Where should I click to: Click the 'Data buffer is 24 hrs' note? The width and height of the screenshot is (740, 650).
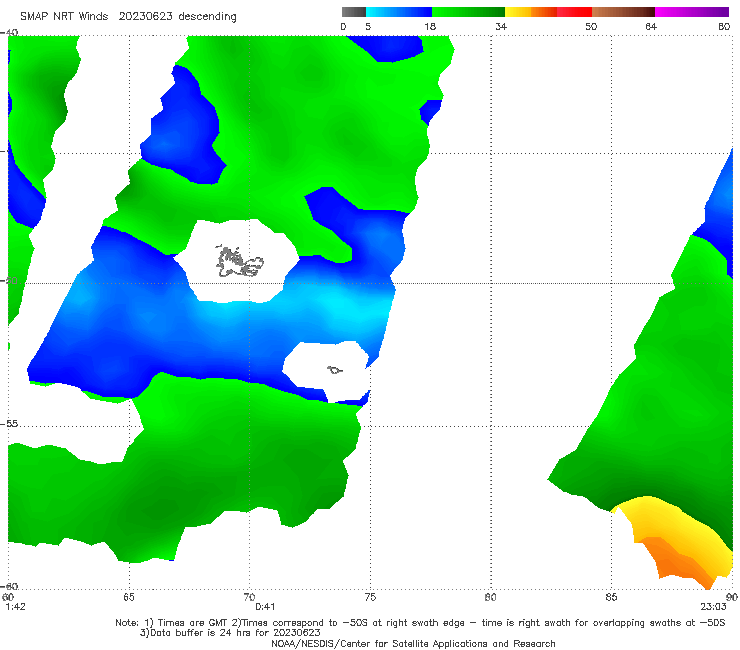coord(230,633)
